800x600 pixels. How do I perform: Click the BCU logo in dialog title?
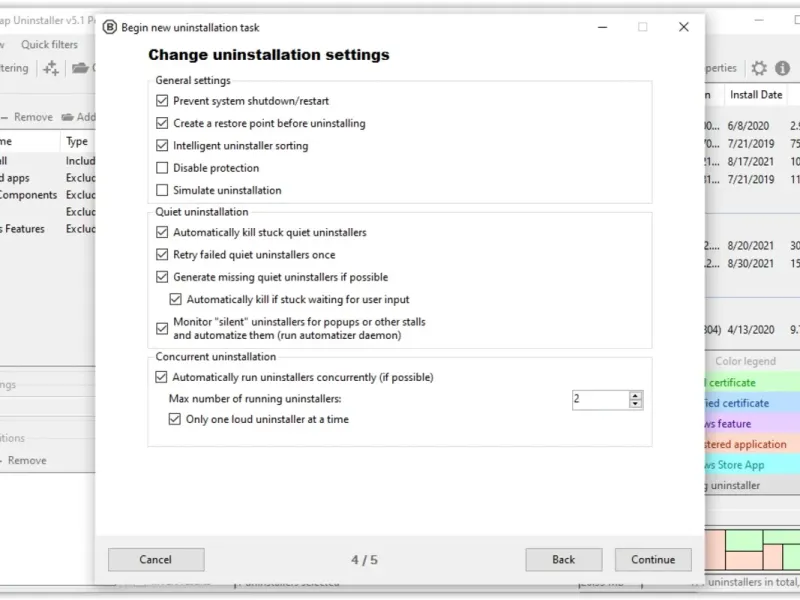click(x=110, y=27)
